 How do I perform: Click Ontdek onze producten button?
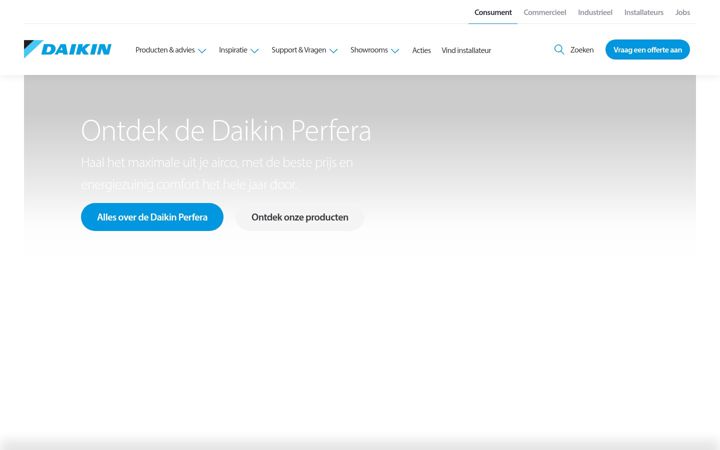(299, 217)
